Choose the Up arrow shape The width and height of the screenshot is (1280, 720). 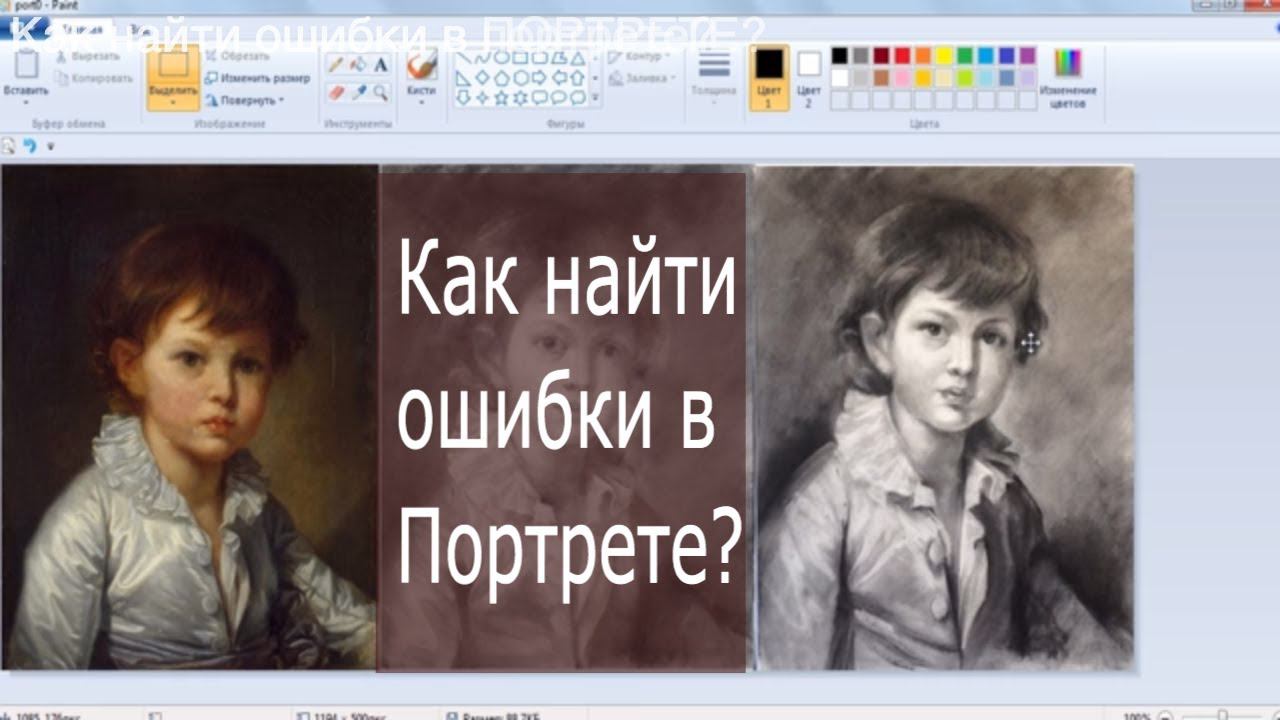[x=577, y=77]
